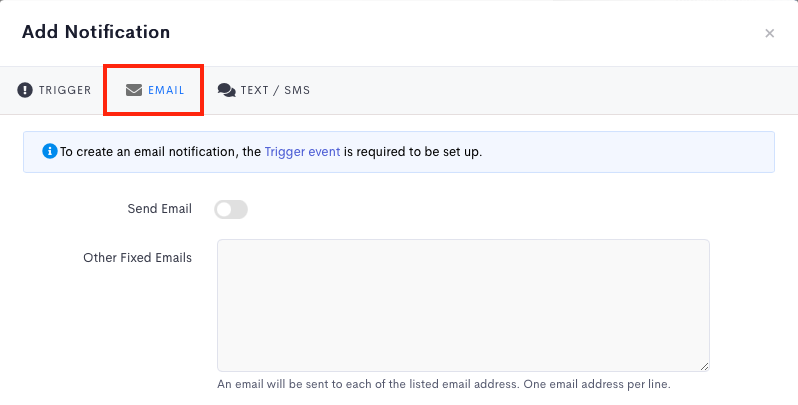Enable the Send Email switch
This screenshot has width=798, height=405.
pyautogui.click(x=231, y=209)
